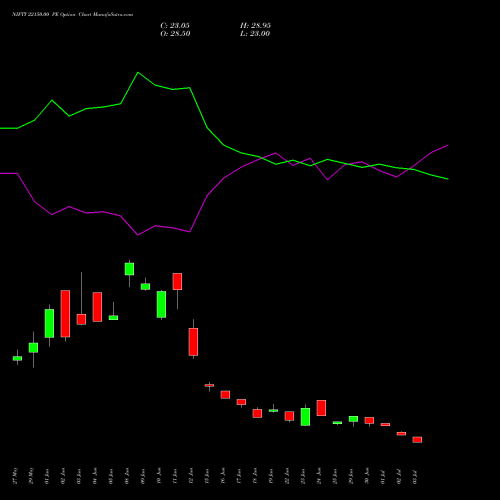
Task: Select the green candlestick for 10 Jun
Action: (161, 304)
